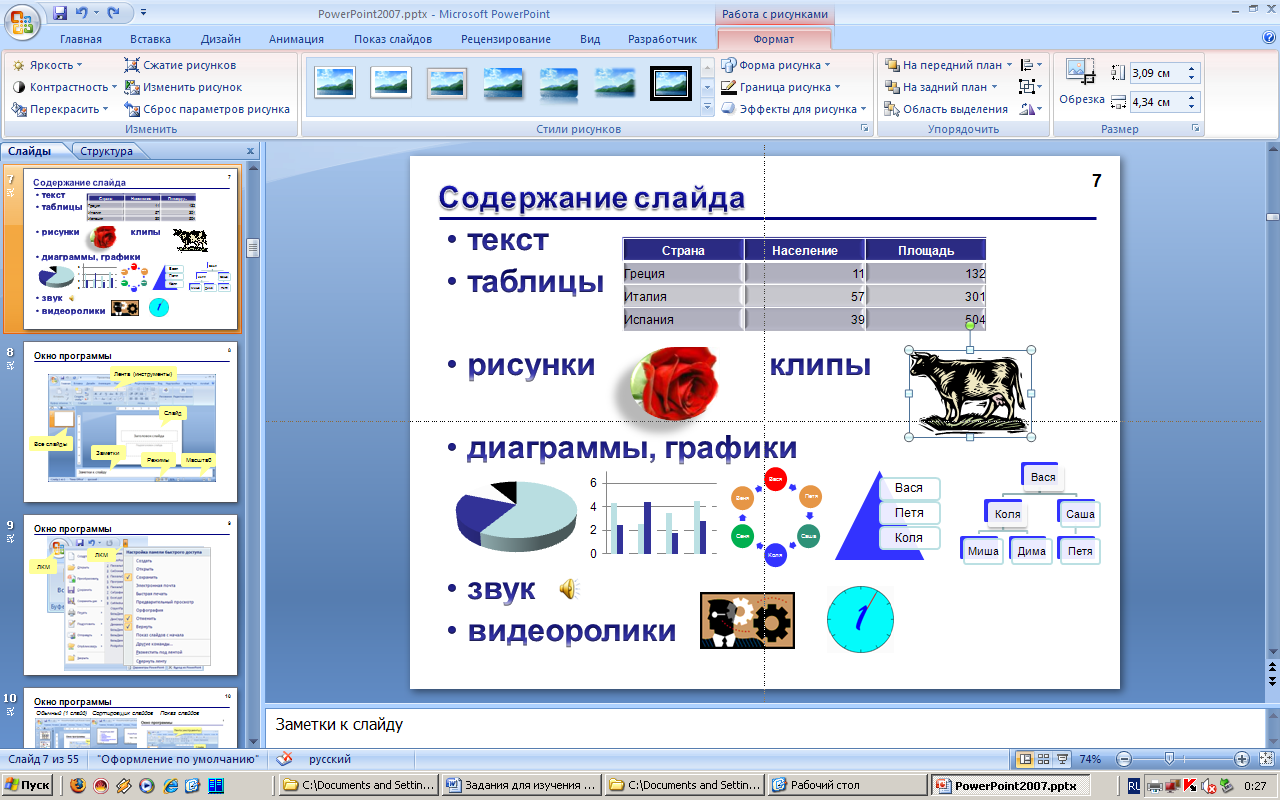Open Область выделения selection pane

click(x=946, y=109)
